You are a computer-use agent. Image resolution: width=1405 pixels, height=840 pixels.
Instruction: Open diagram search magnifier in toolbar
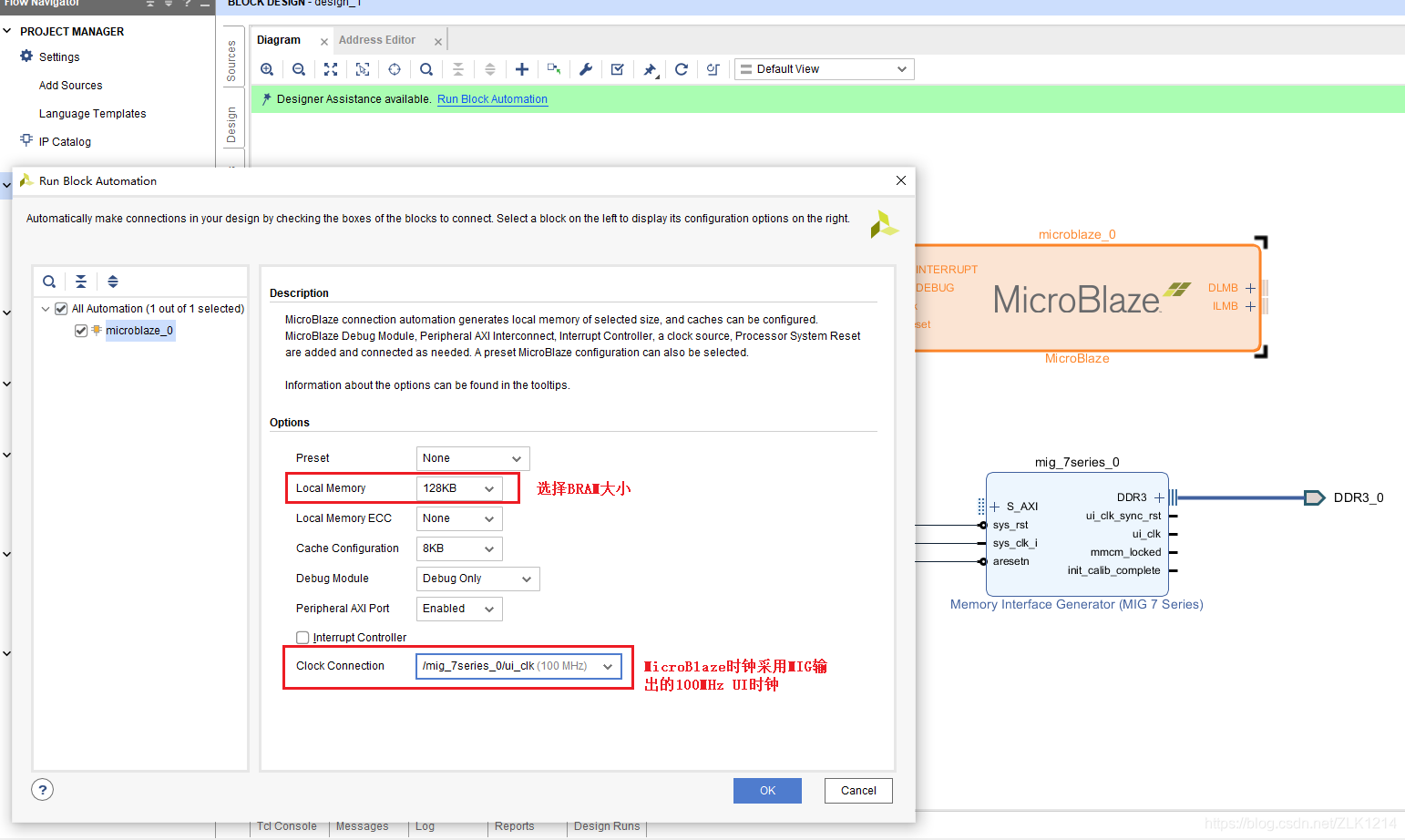426,69
